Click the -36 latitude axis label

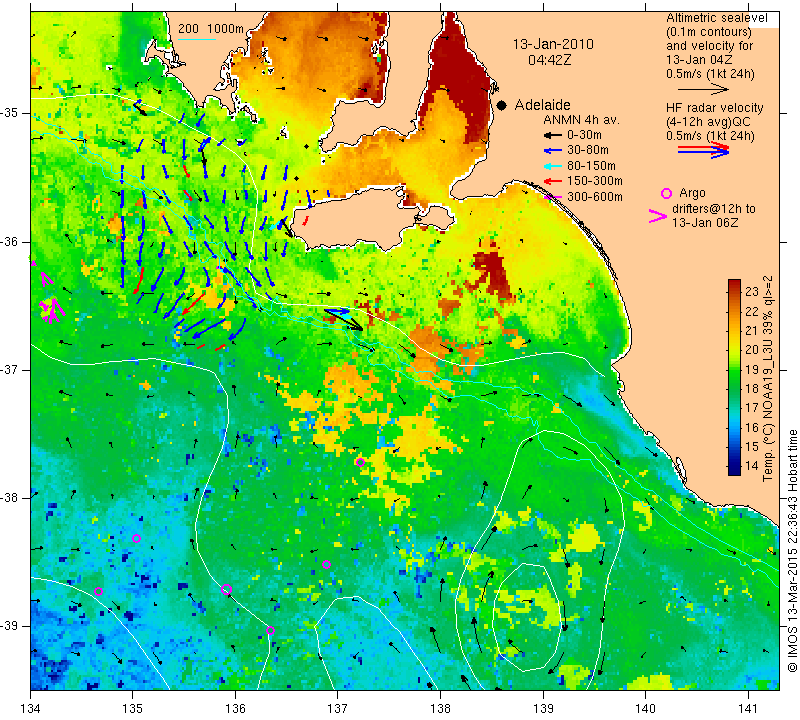point(10,241)
